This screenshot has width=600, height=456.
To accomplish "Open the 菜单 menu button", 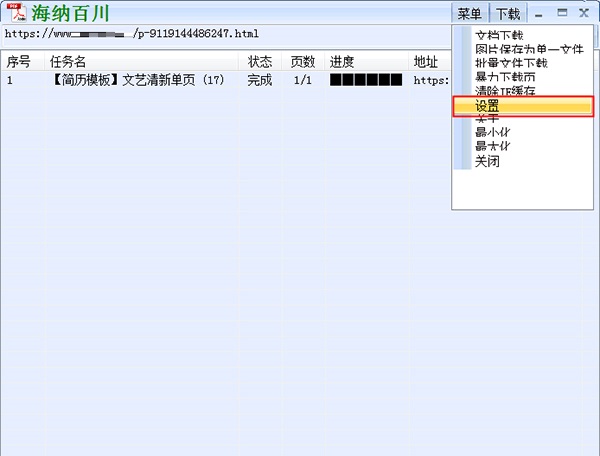I will tap(470, 14).
